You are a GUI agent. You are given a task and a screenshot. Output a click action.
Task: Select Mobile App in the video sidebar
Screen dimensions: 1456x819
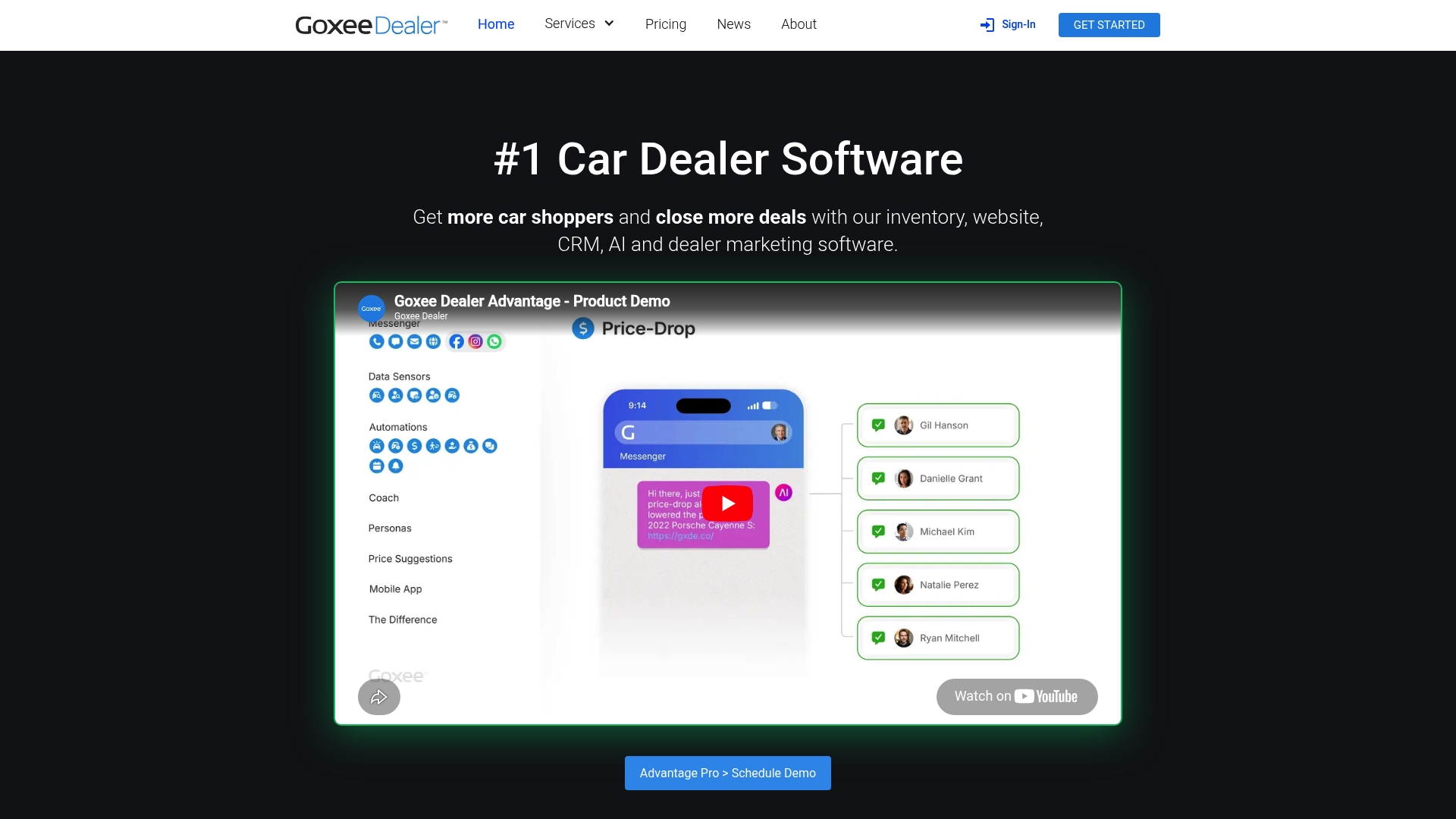coord(395,589)
